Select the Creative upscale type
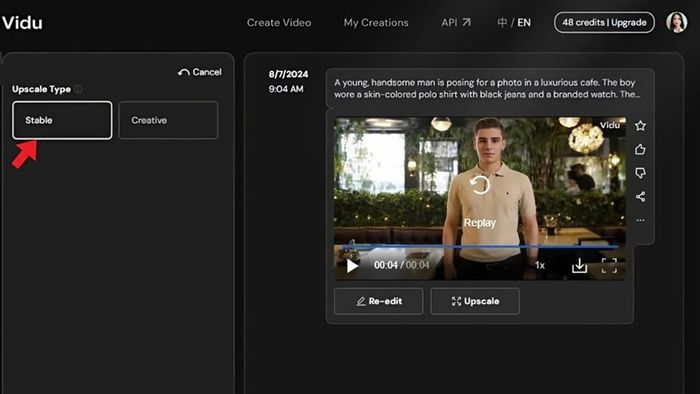The width and height of the screenshot is (700, 394). pyautogui.click(x=168, y=120)
